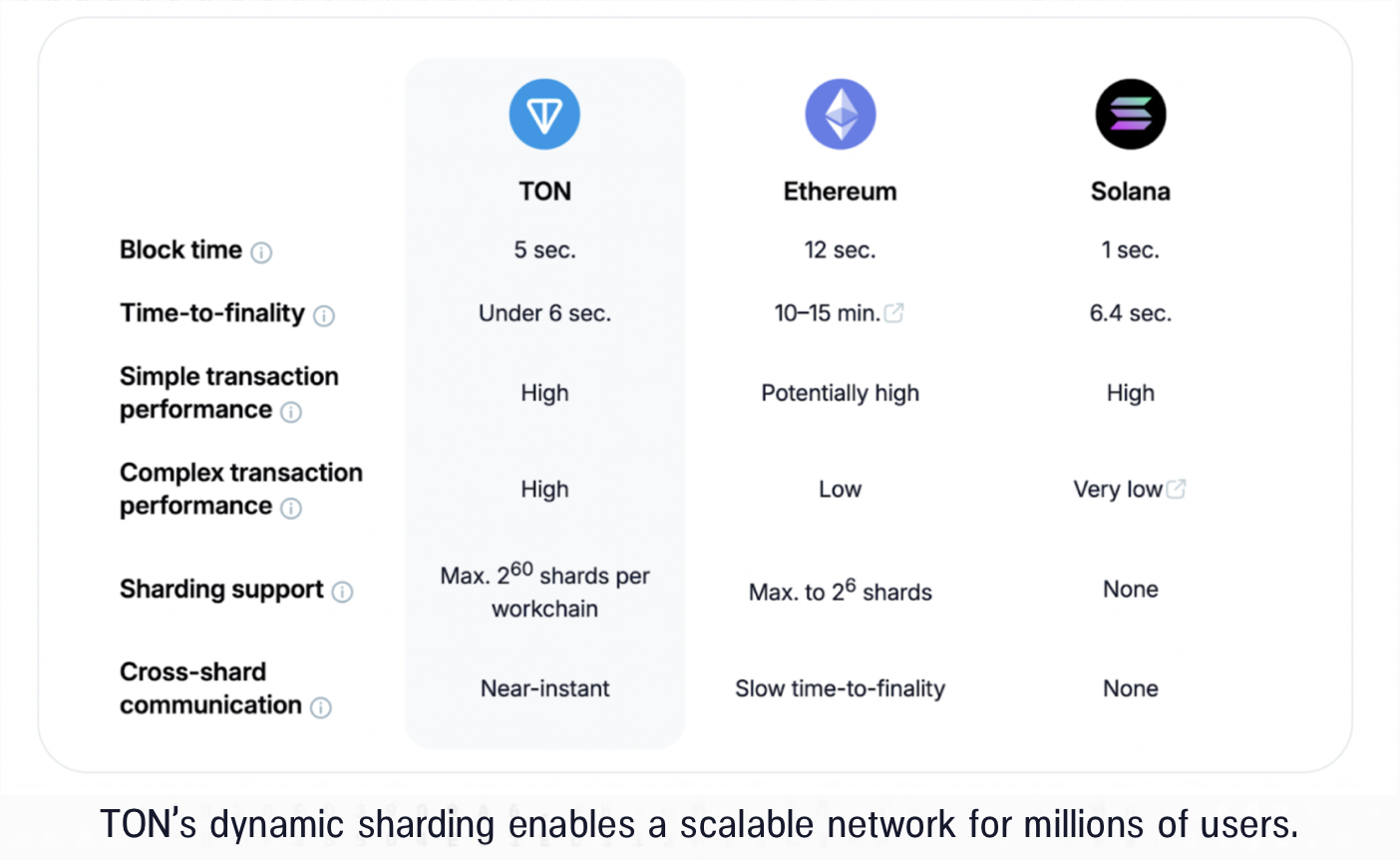This screenshot has height=860, width=1400.
Task: Click the Solana logo icon
Action: point(1130,115)
